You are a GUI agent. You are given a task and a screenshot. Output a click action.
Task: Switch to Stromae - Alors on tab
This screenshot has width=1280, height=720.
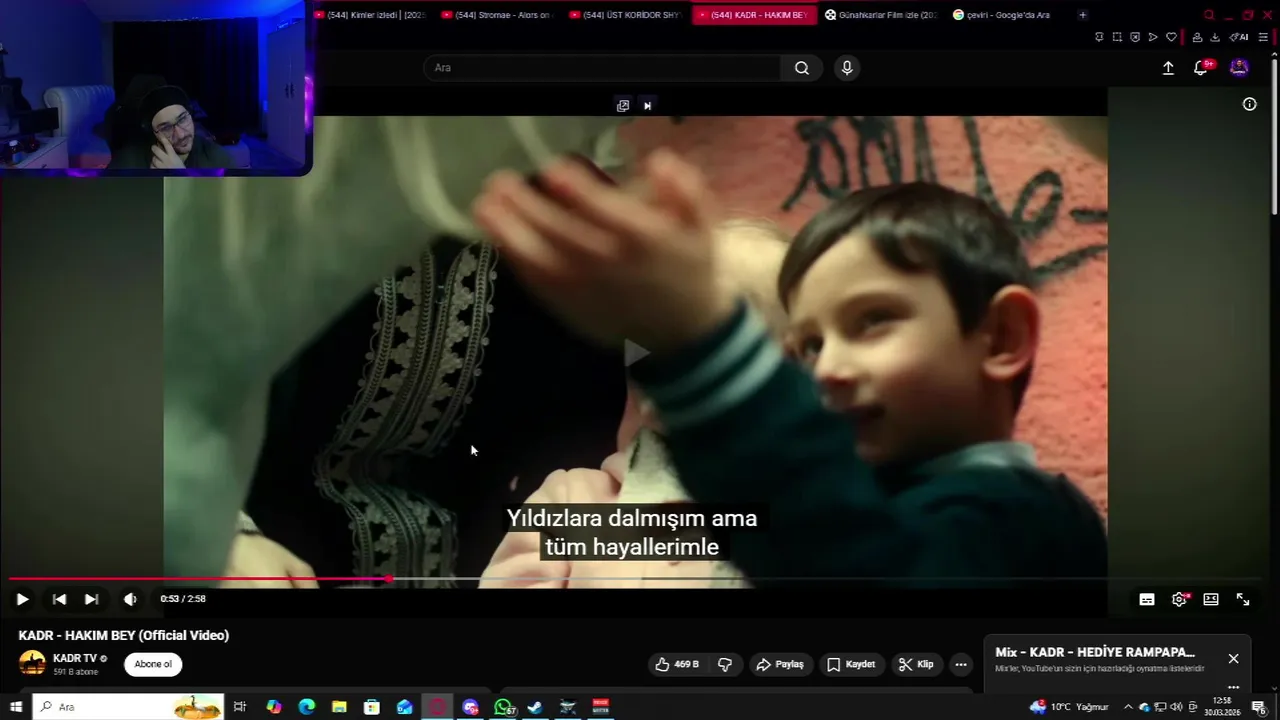[497, 15]
